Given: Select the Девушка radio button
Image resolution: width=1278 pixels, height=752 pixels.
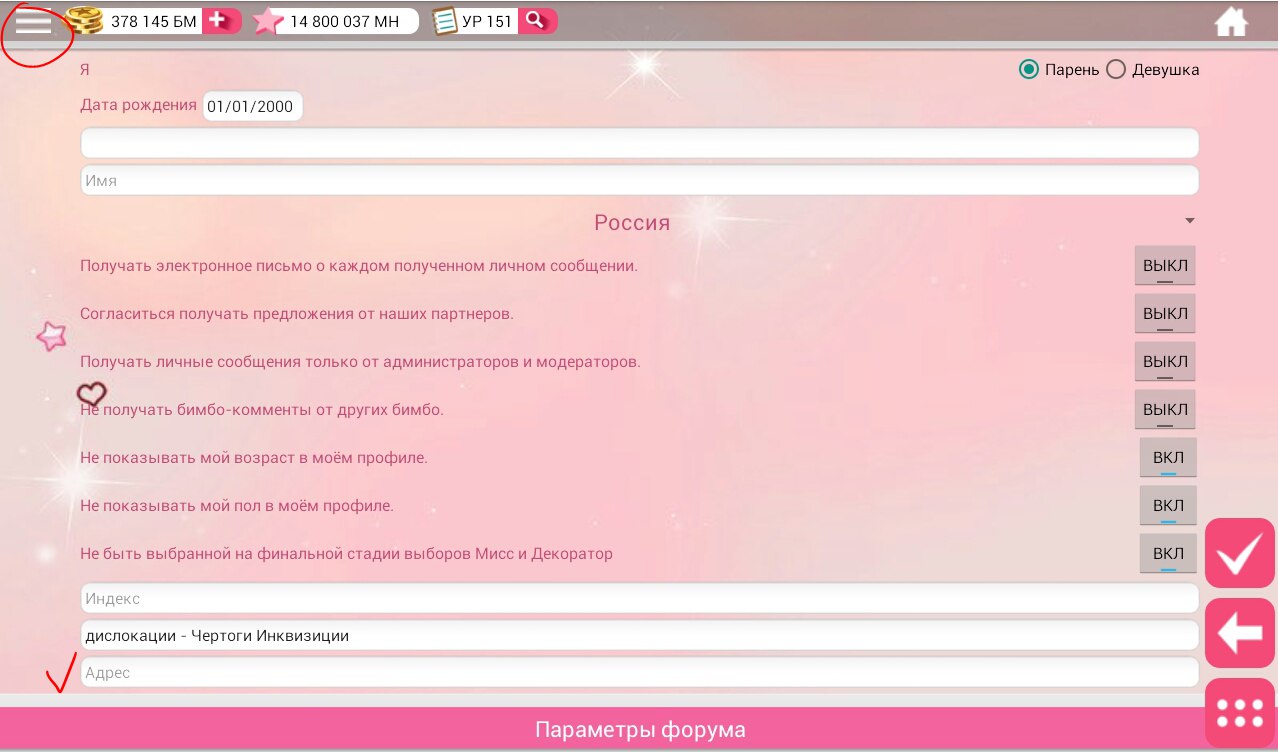Looking at the screenshot, I should click(x=1116, y=69).
